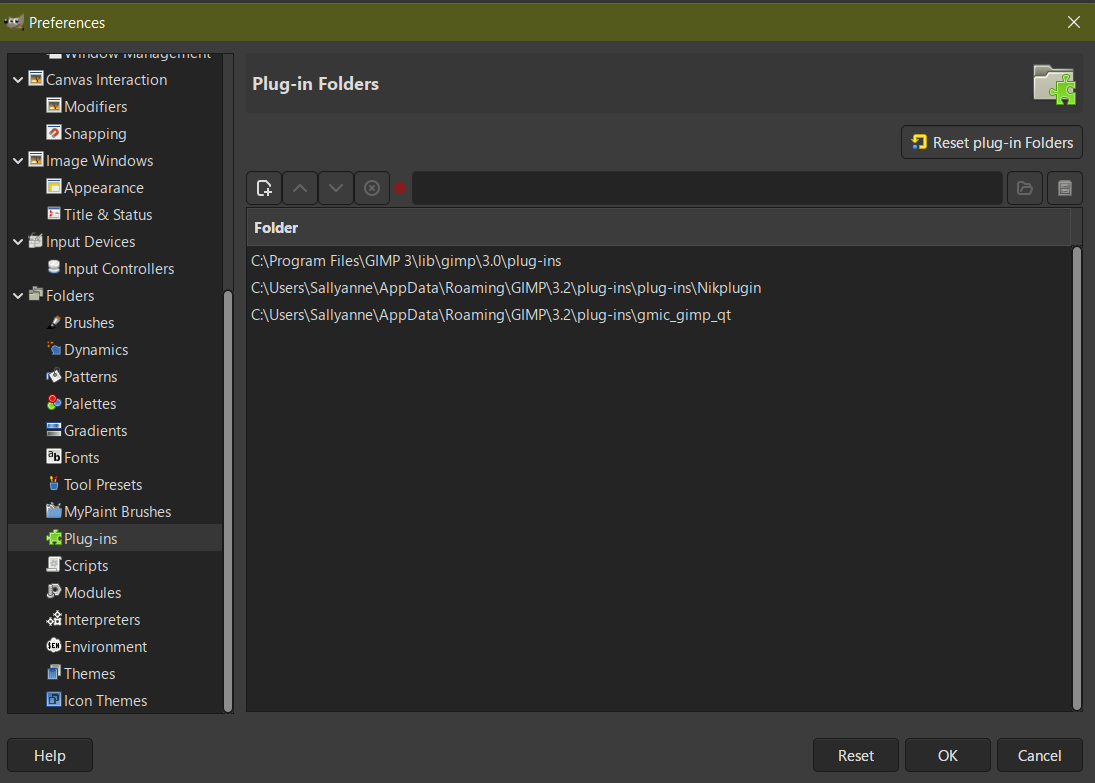Collapse the Input Devices section
The image size is (1095, 783).
click(18, 242)
